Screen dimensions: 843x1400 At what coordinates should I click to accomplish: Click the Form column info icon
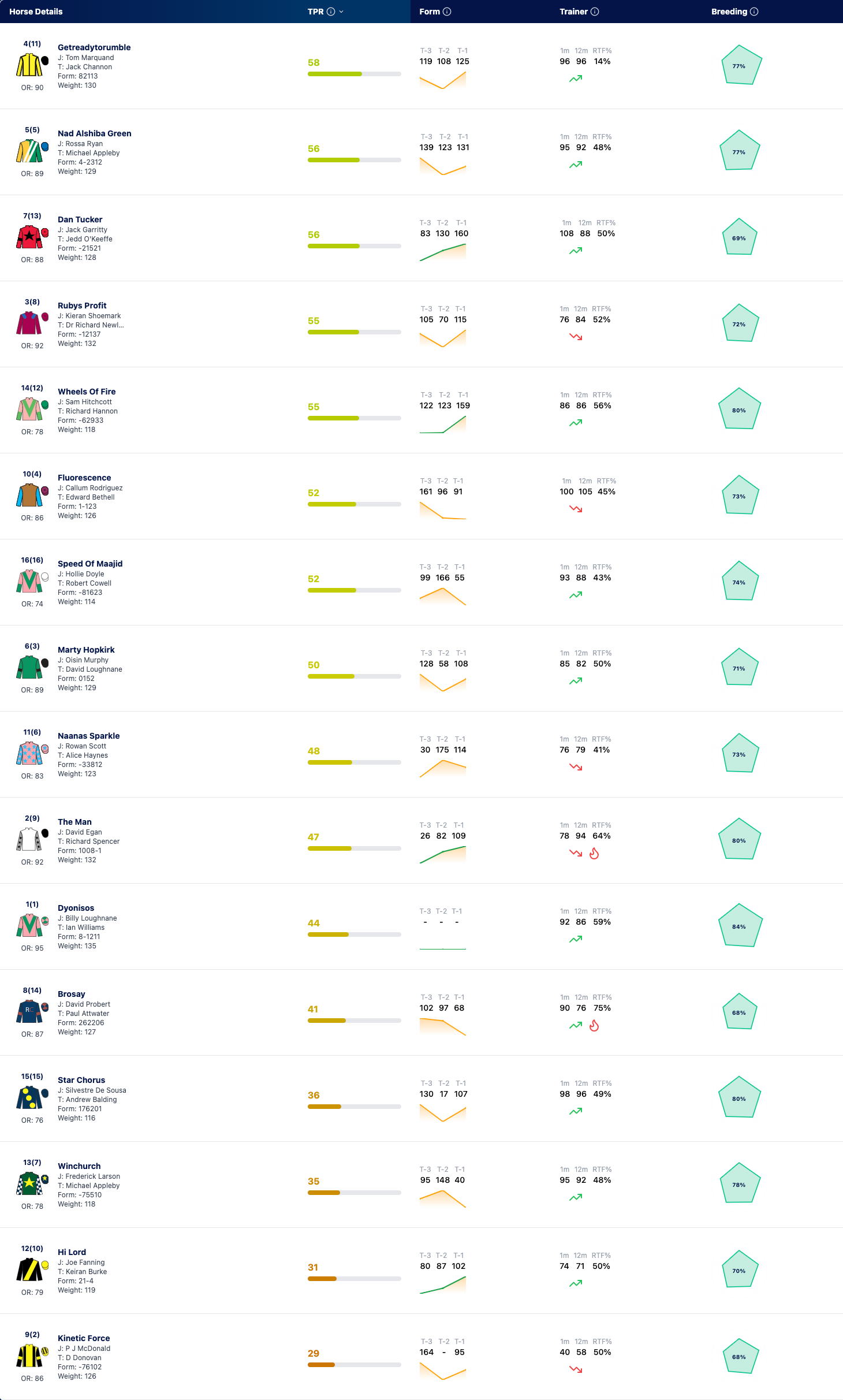pos(447,12)
